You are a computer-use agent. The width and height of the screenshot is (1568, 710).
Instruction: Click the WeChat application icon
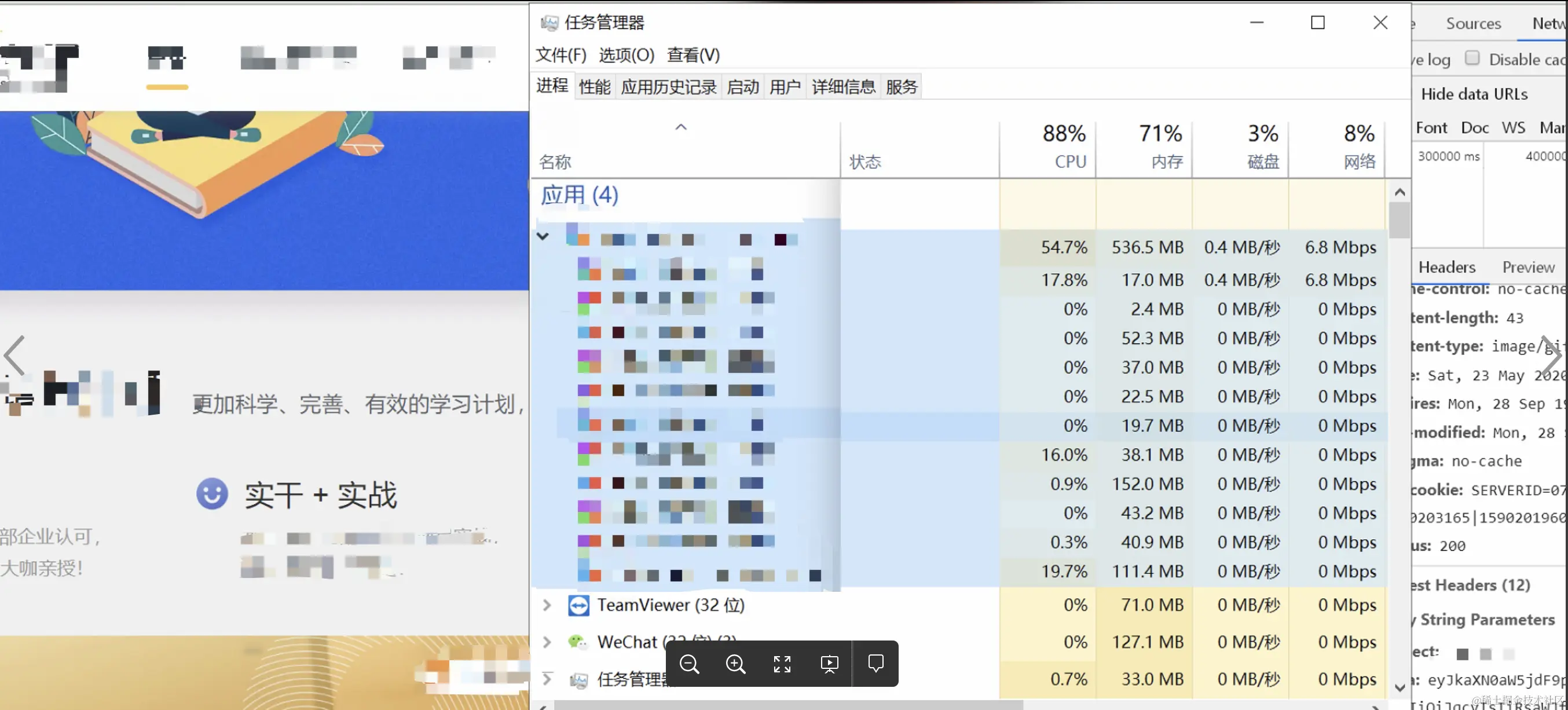pos(577,642)
